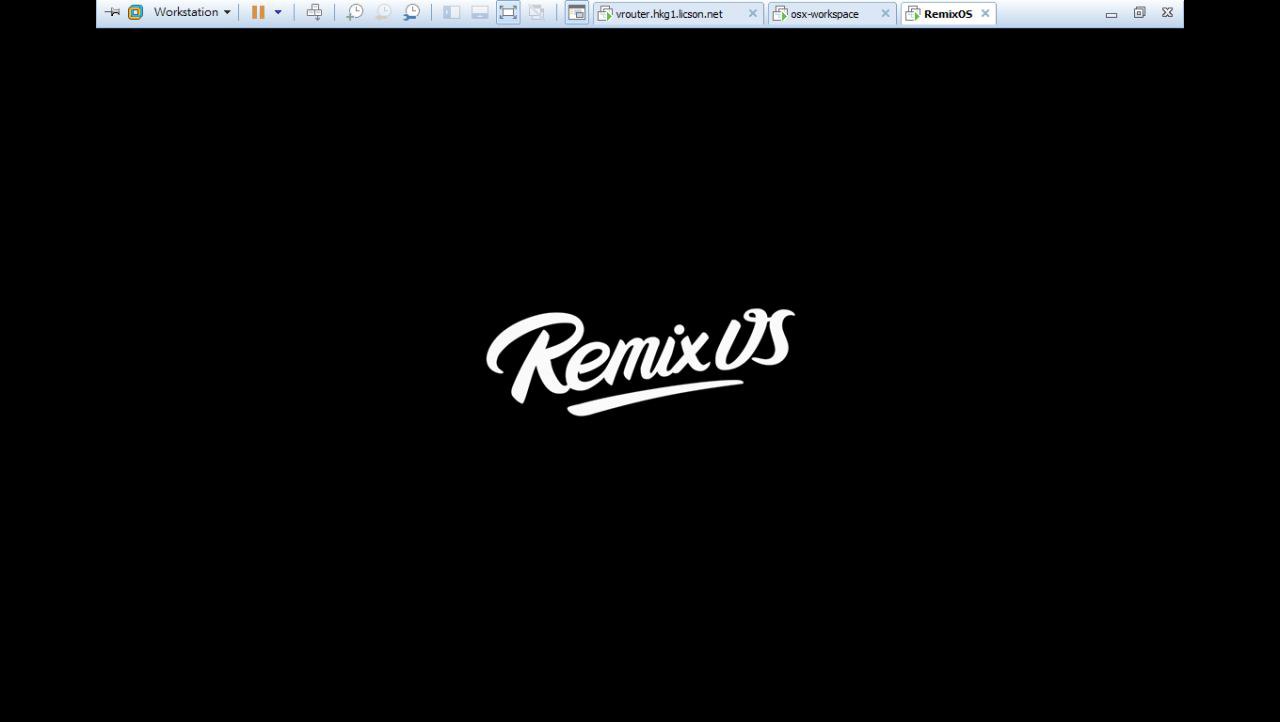
Task: Click the pin toolbar icon
Action: tap(112, 12)
